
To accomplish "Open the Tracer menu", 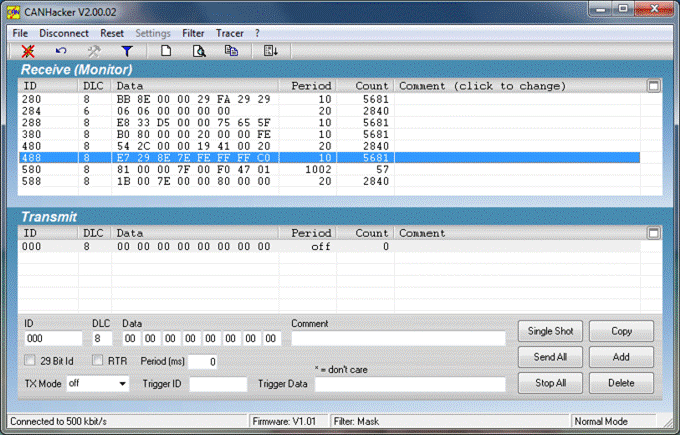I will coord(229,33).
